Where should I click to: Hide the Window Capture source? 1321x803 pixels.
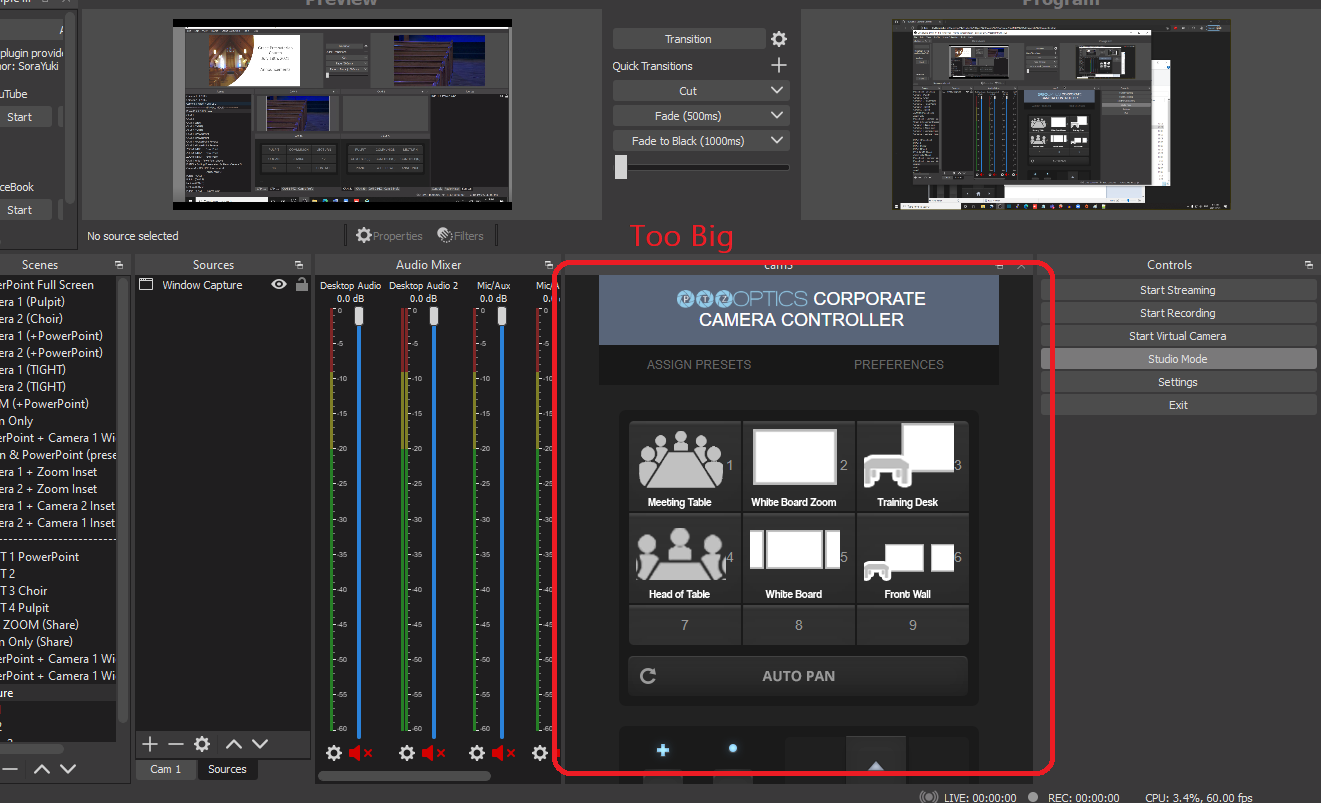click(279, 285)
